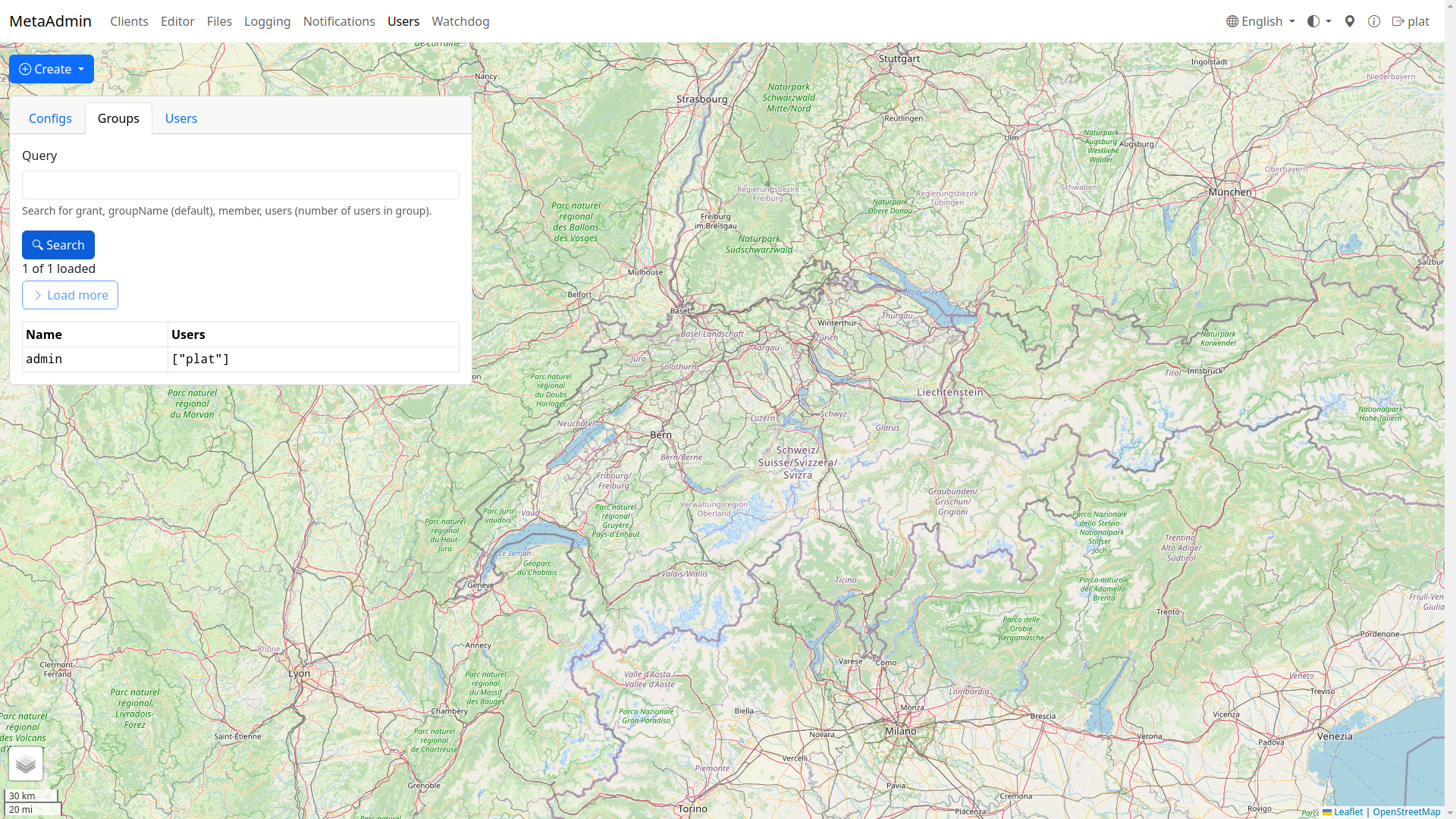The width and height of the screenshot is (1456, 819).
Task: Switch to the Configs tab
Action: pyautogui.click(x=50, y=118)
